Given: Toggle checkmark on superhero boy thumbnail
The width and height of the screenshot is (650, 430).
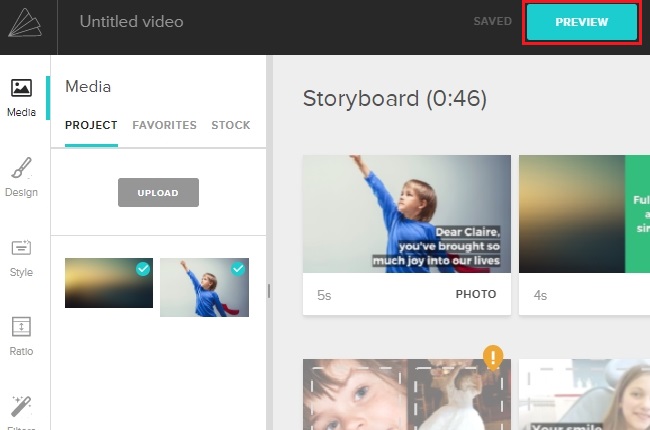Looking at the screenshot, I should pos(238,269).
